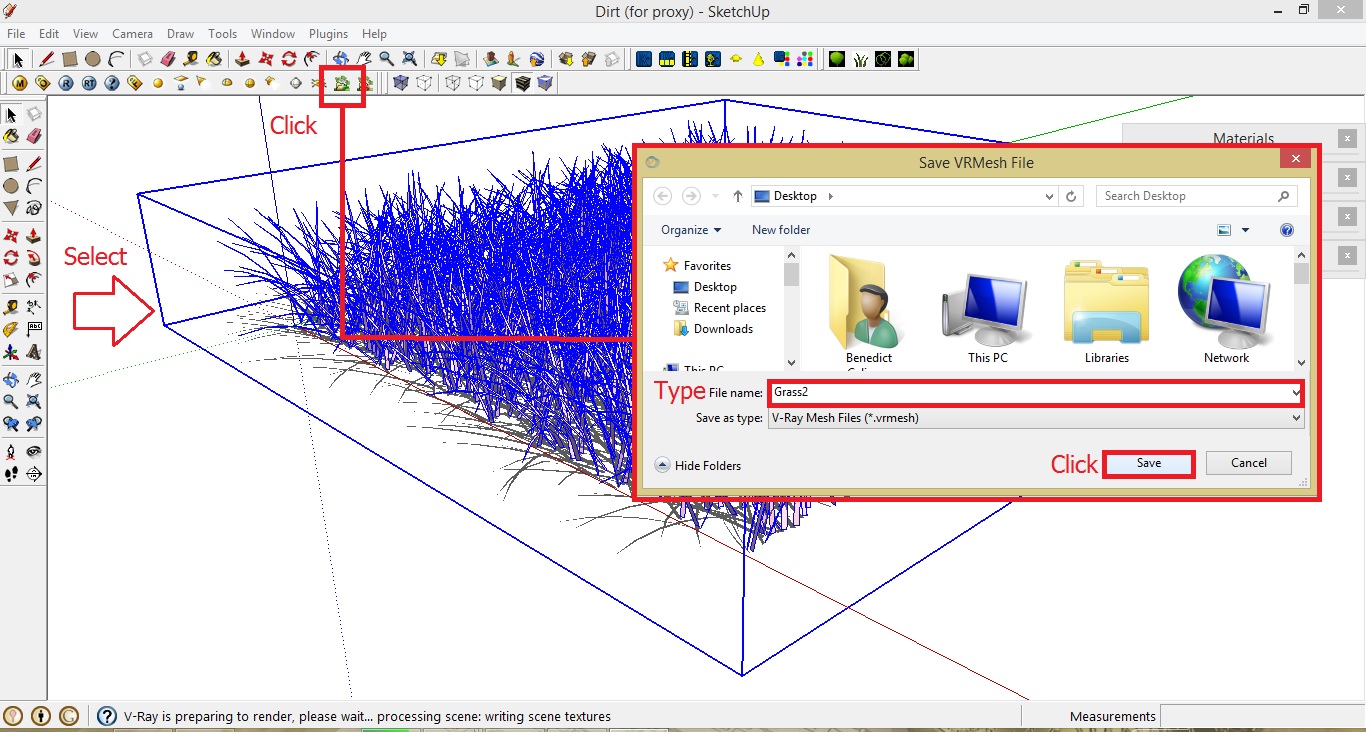Click the status bar help question icon
The width and height of the screenshot is (1366, 732).
point(107,716)
